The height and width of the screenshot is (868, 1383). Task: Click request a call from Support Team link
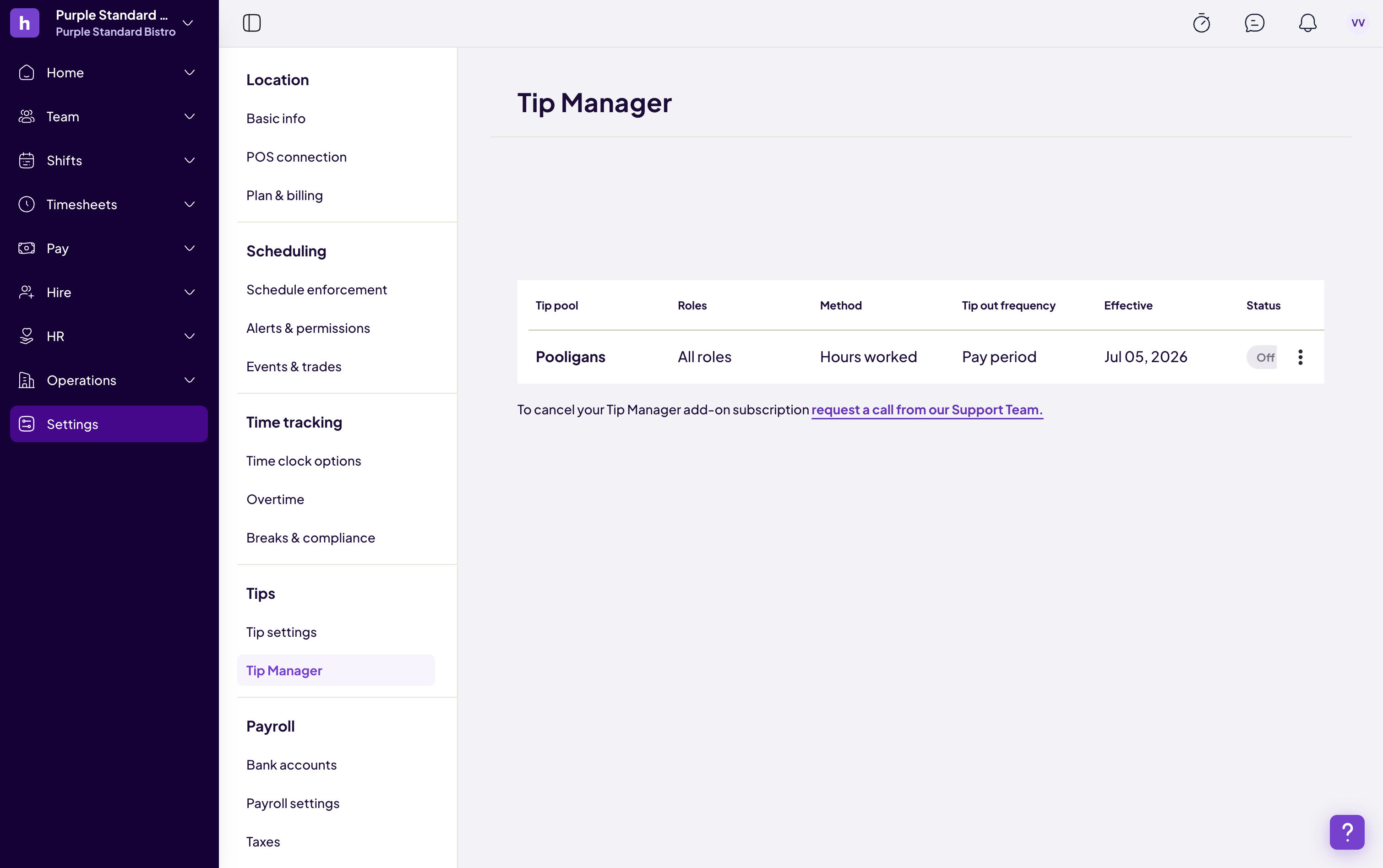click(926, 409)
